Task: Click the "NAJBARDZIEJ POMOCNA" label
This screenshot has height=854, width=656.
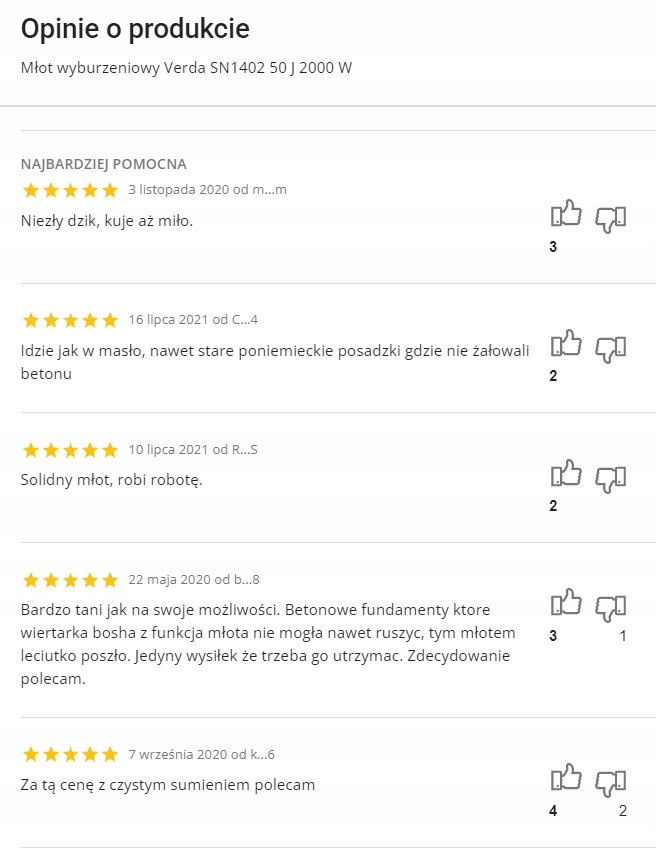Action: point(104,164)
